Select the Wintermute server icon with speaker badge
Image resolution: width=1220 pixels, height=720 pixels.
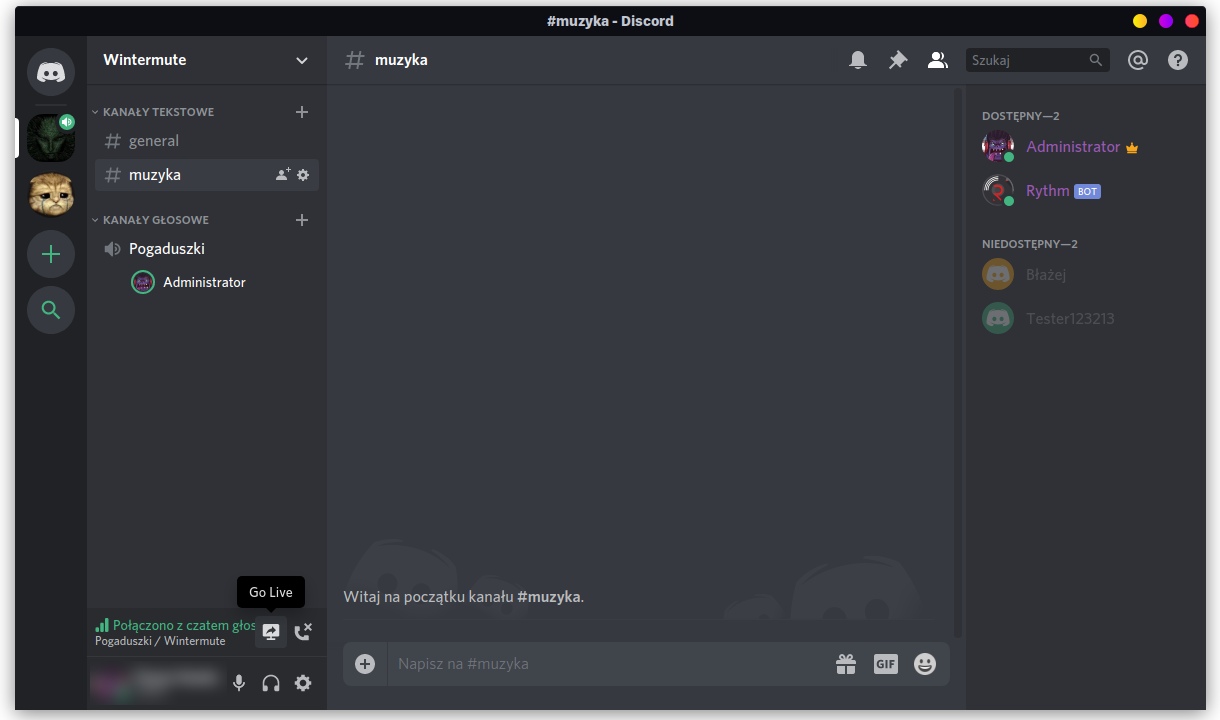[51, 137]
